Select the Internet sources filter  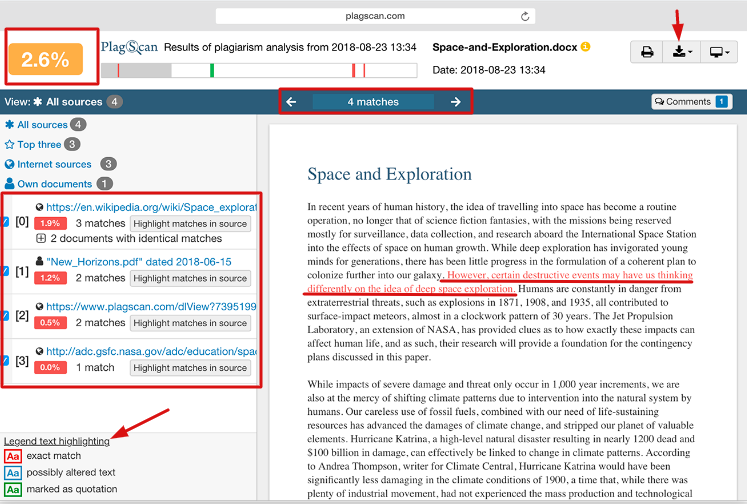(x=54, y=164)
